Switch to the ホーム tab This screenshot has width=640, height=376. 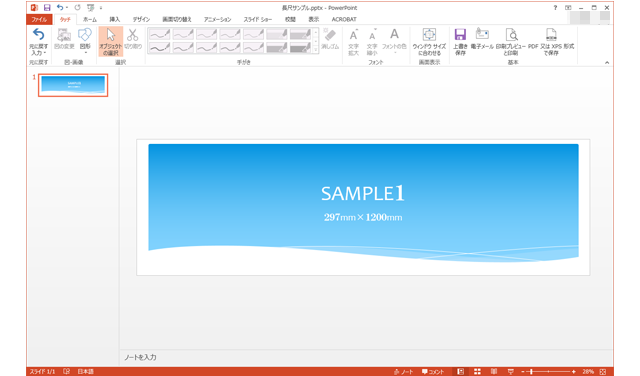click(90, 19)
